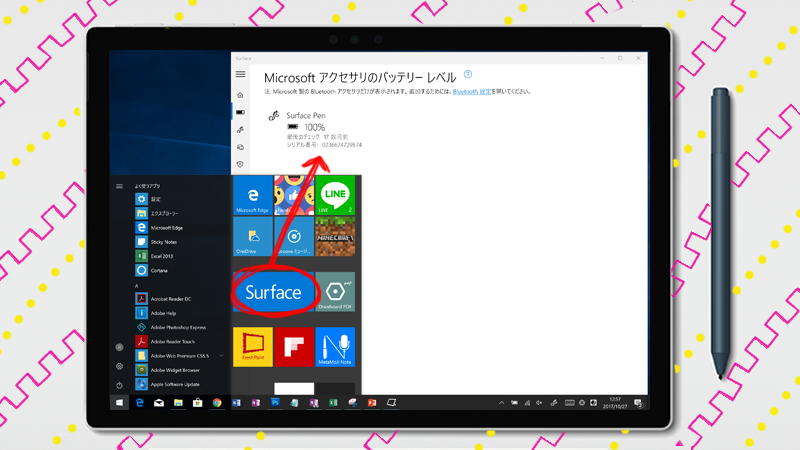Switch to the Surface app on taskbar
The image size is (800, 450).
pos(391,403)
